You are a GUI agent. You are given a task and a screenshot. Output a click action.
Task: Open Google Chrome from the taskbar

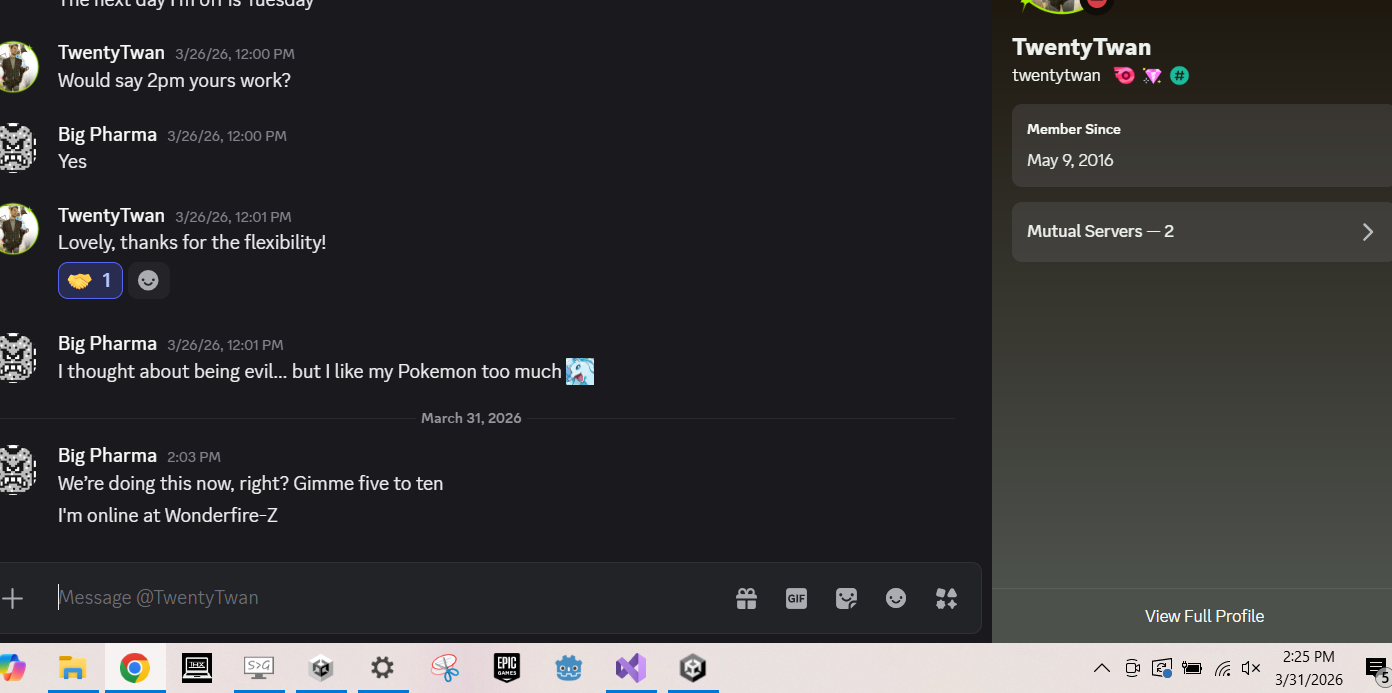tap(135, 668)
